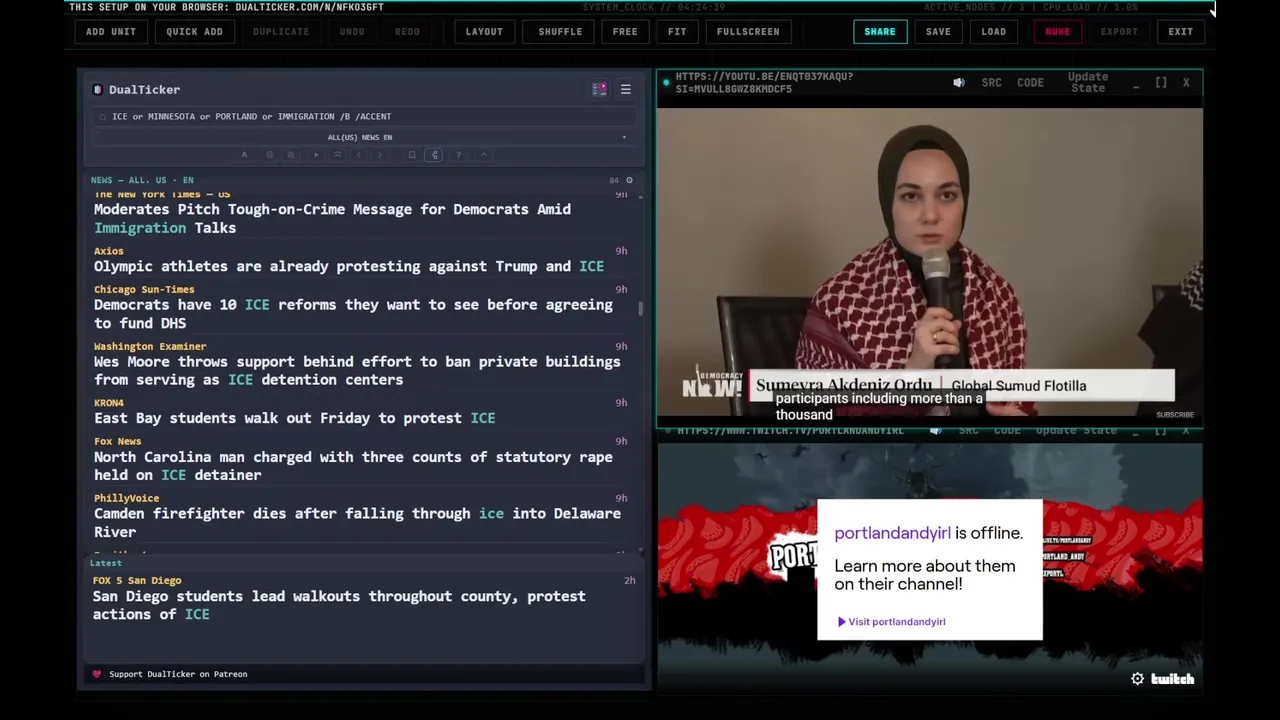Click the red NUKE button
Screen dimensions: 1280x720
(x=1057, y=32)
